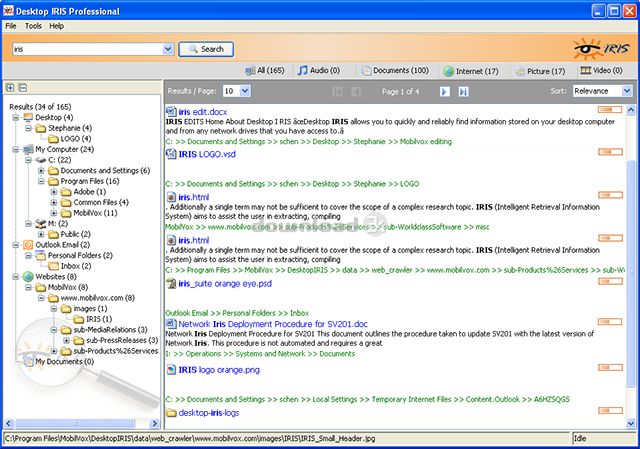640x449 pixels.
Task: Click tree panel scroll right arrow
Action: (154, 423)
